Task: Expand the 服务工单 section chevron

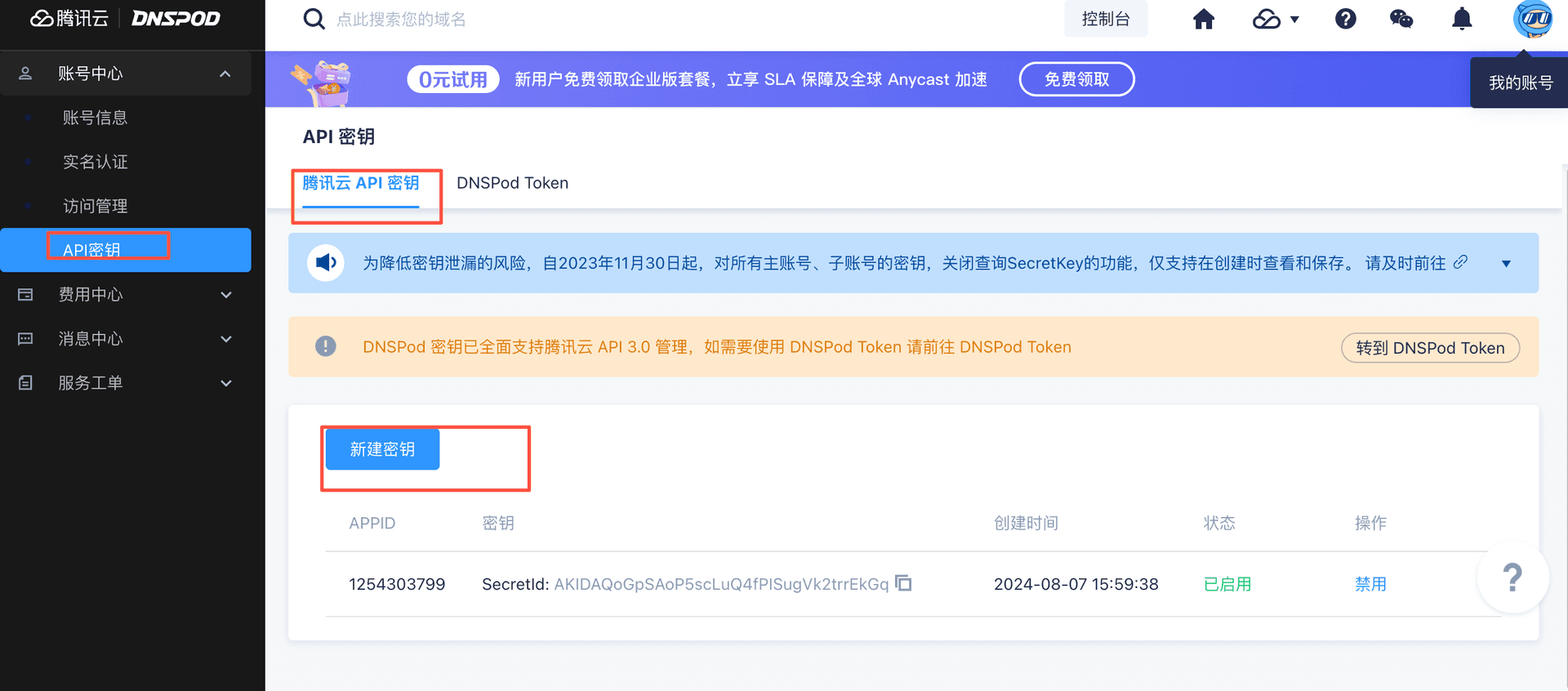Action: (226, 383)
